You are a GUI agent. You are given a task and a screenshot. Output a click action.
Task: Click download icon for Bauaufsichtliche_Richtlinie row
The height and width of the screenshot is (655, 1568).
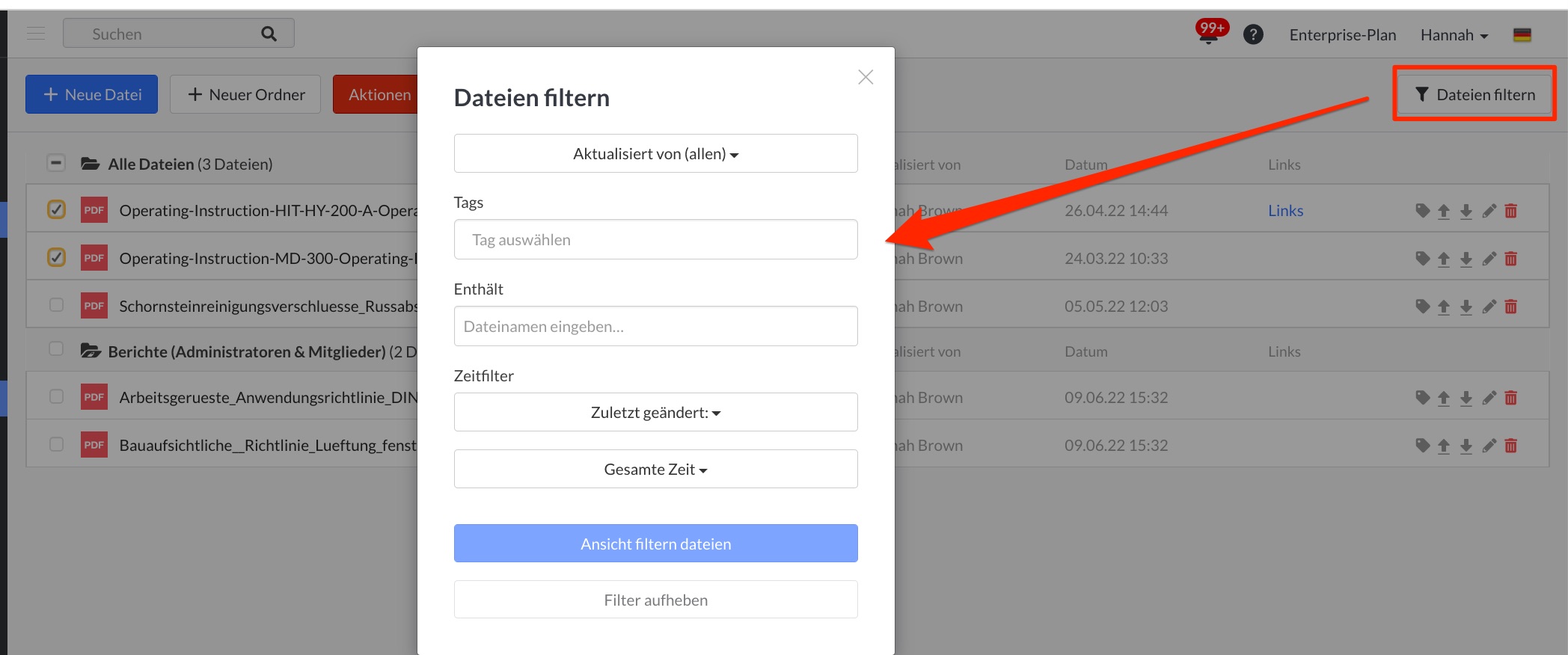click(x=1466, y=446)
